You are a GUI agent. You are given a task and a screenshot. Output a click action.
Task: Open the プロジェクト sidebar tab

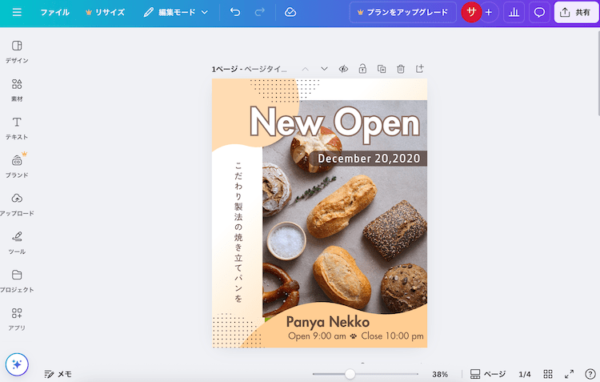coord(17,281)
